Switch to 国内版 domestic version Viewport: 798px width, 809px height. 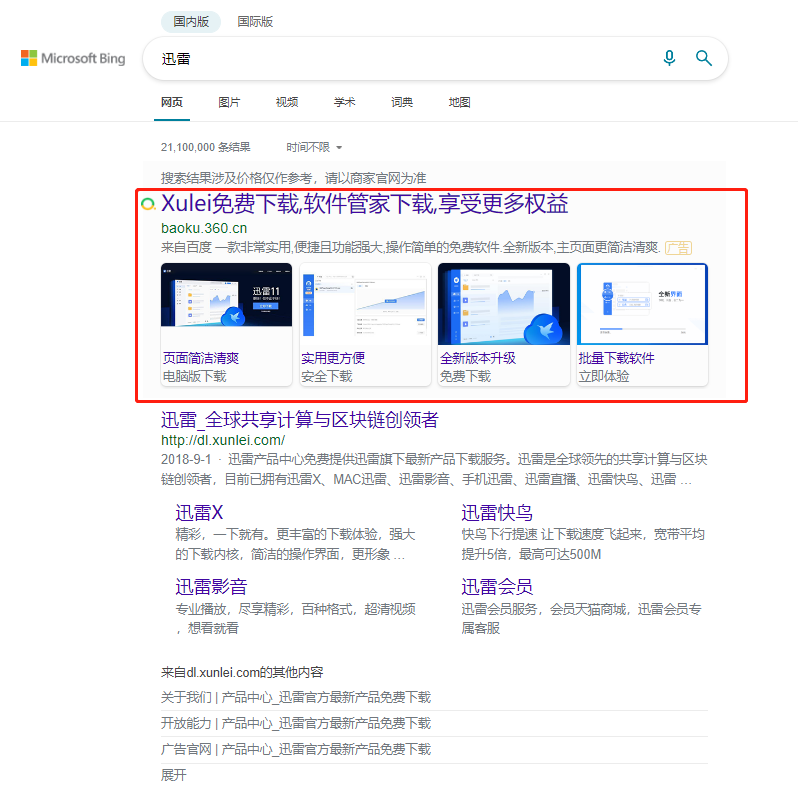pyautogui.click(x=191, y=22)
